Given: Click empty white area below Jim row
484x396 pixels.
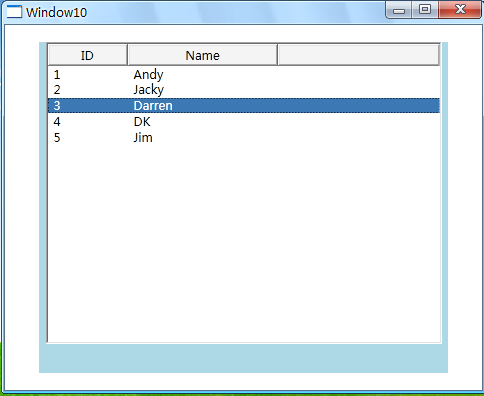Looking at the screenshot, I should point(244,243).
